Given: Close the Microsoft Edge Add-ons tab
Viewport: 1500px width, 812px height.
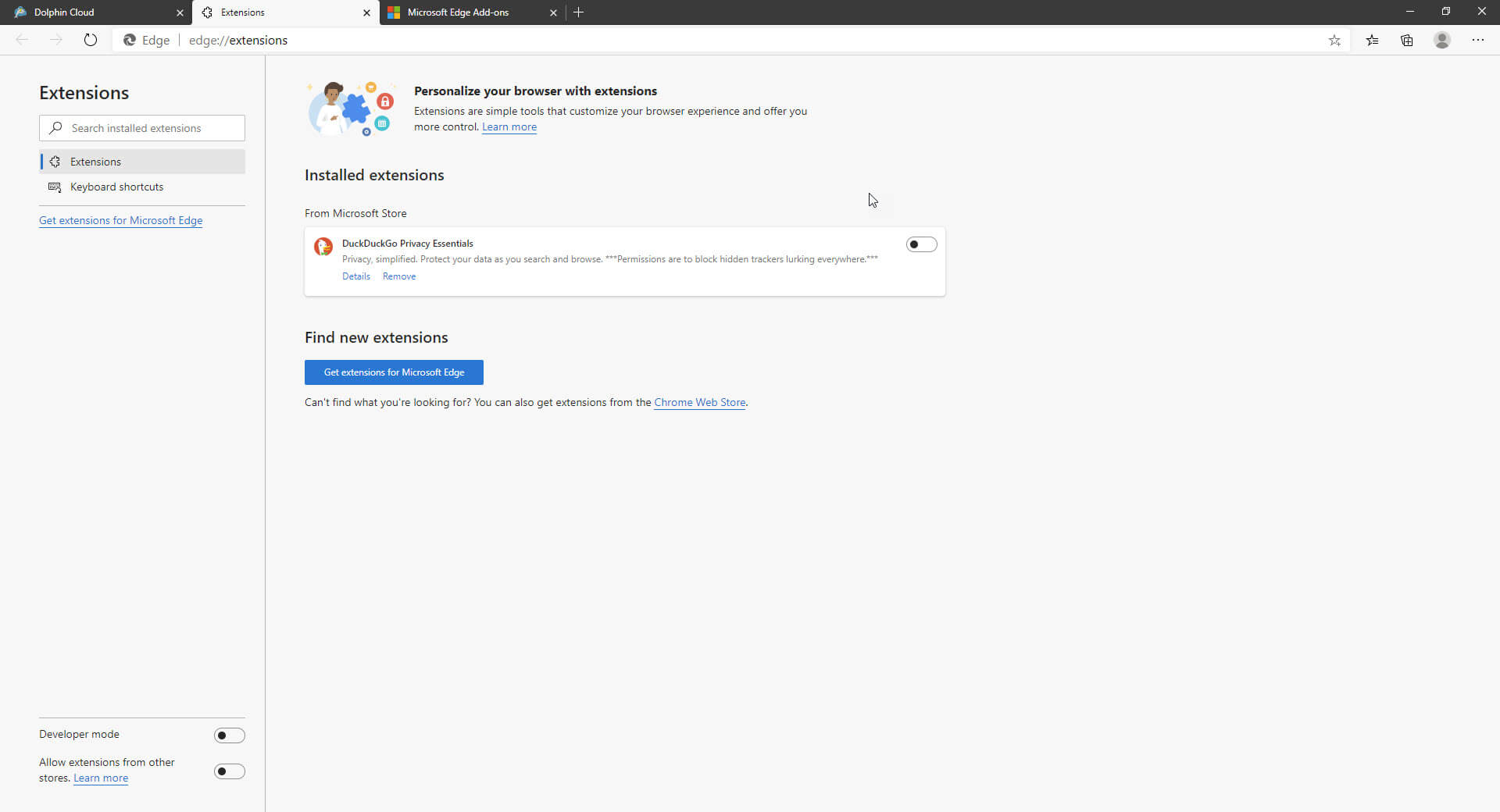Looking at the screenshot, I should (553, 12).
